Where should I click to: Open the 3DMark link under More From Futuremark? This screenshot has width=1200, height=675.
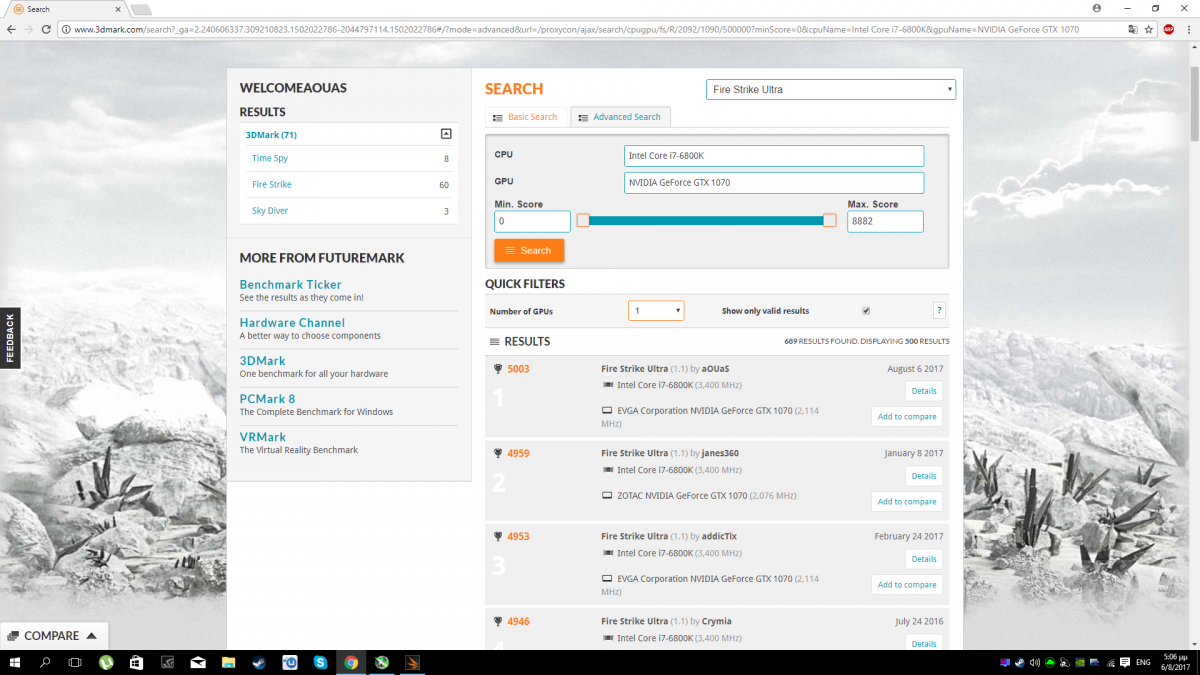[263, 361]
